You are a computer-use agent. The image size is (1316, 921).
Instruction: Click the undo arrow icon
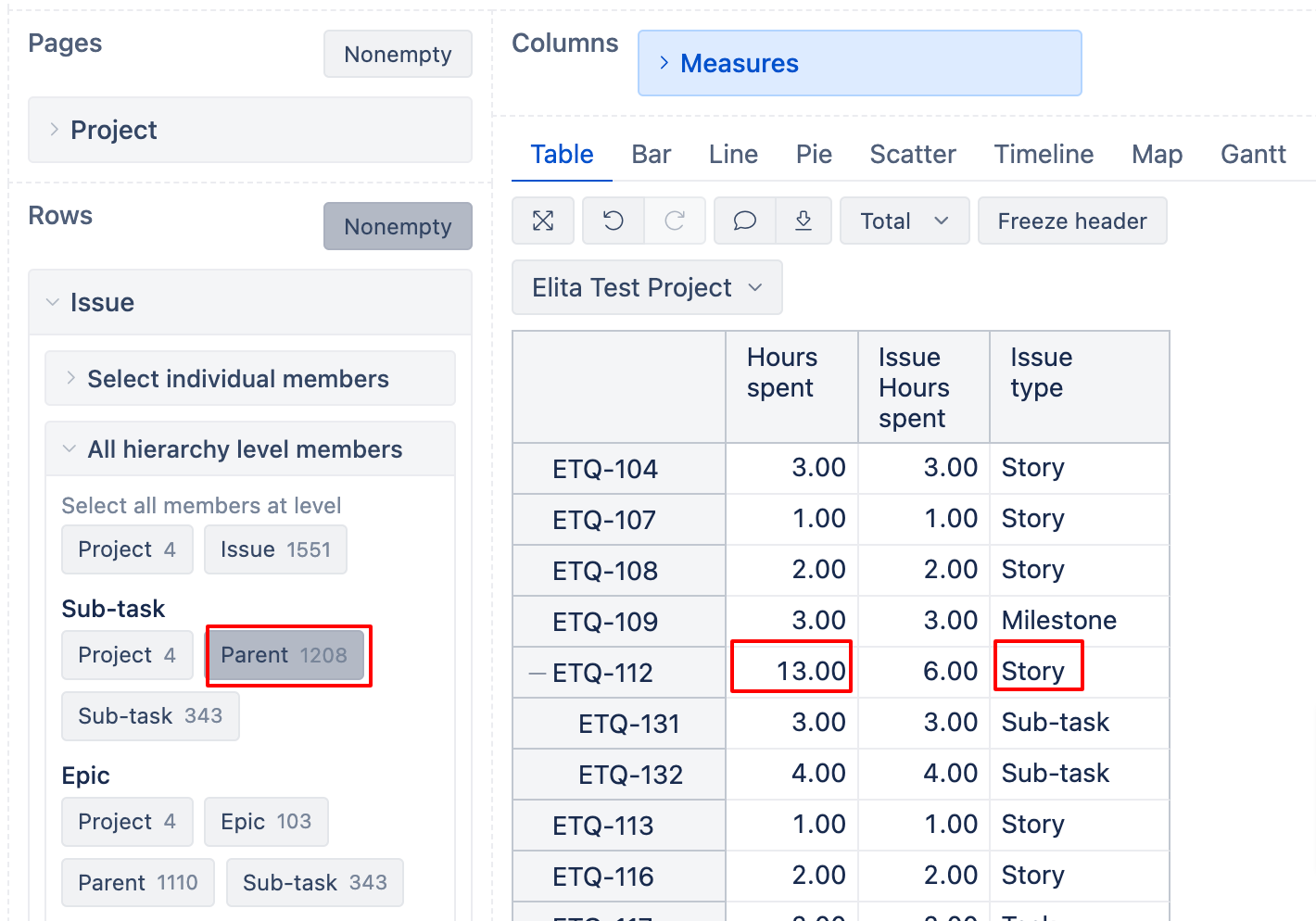tap(614, 221)
